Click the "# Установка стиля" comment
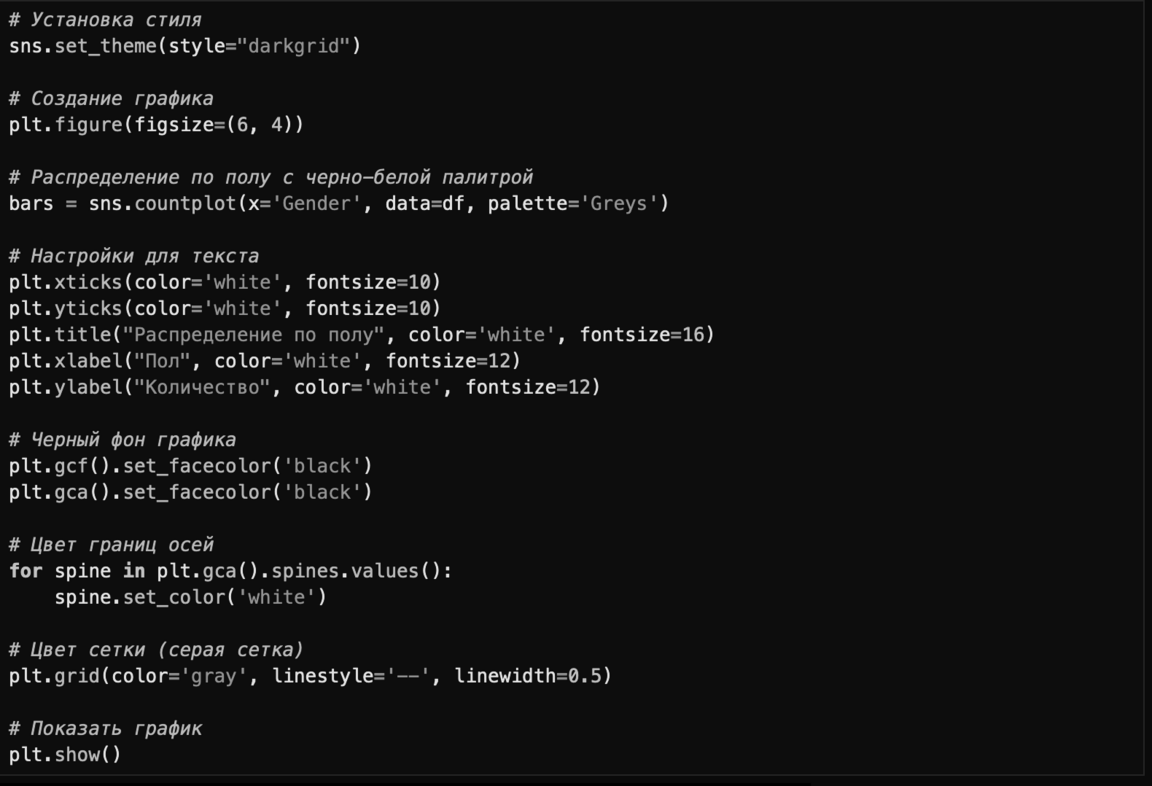Image resolution: width=1152 pixels, height=786 pixels. tap(105, 19)
